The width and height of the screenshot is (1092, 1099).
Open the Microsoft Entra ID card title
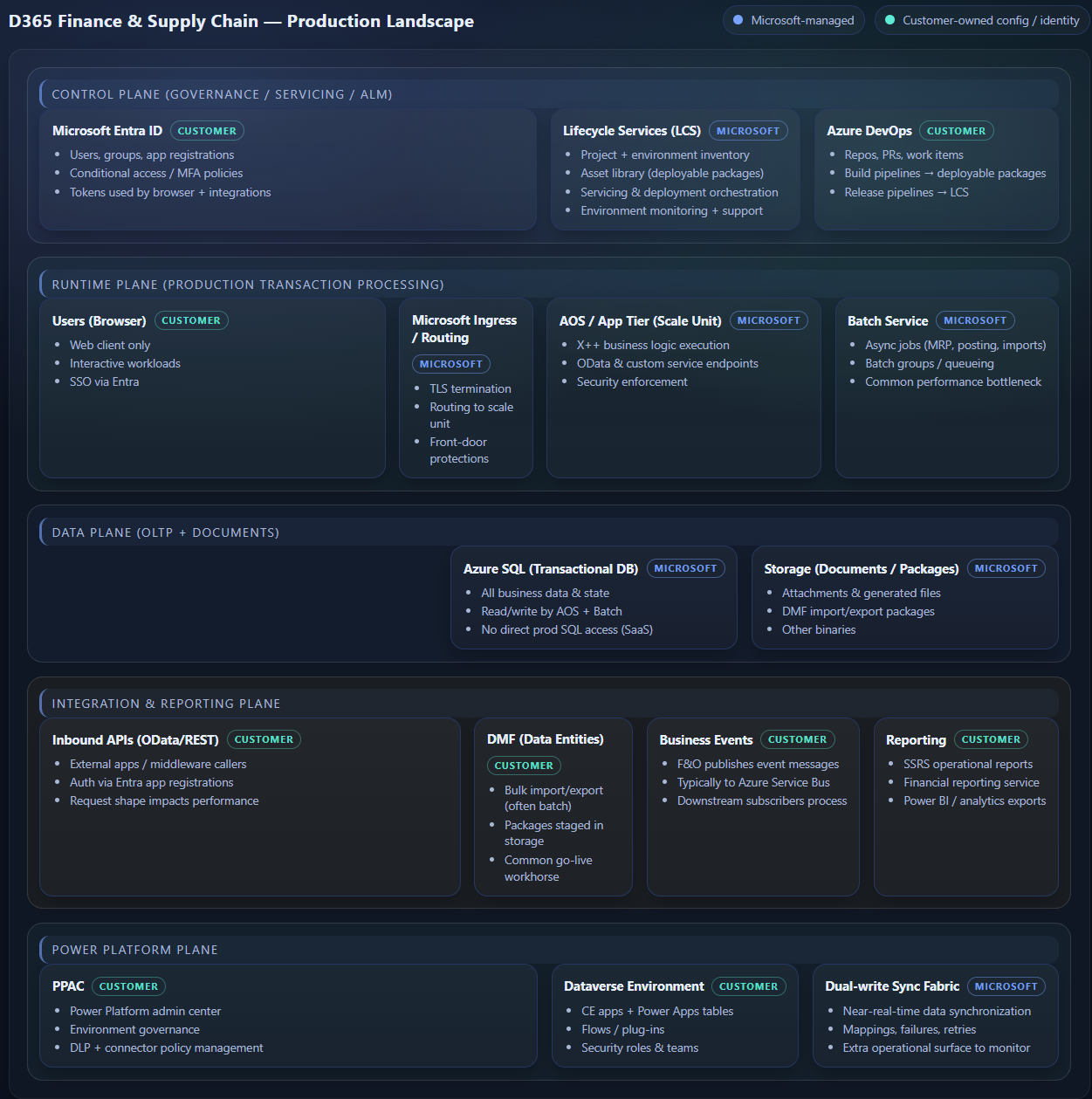click(x=107, y=131)
